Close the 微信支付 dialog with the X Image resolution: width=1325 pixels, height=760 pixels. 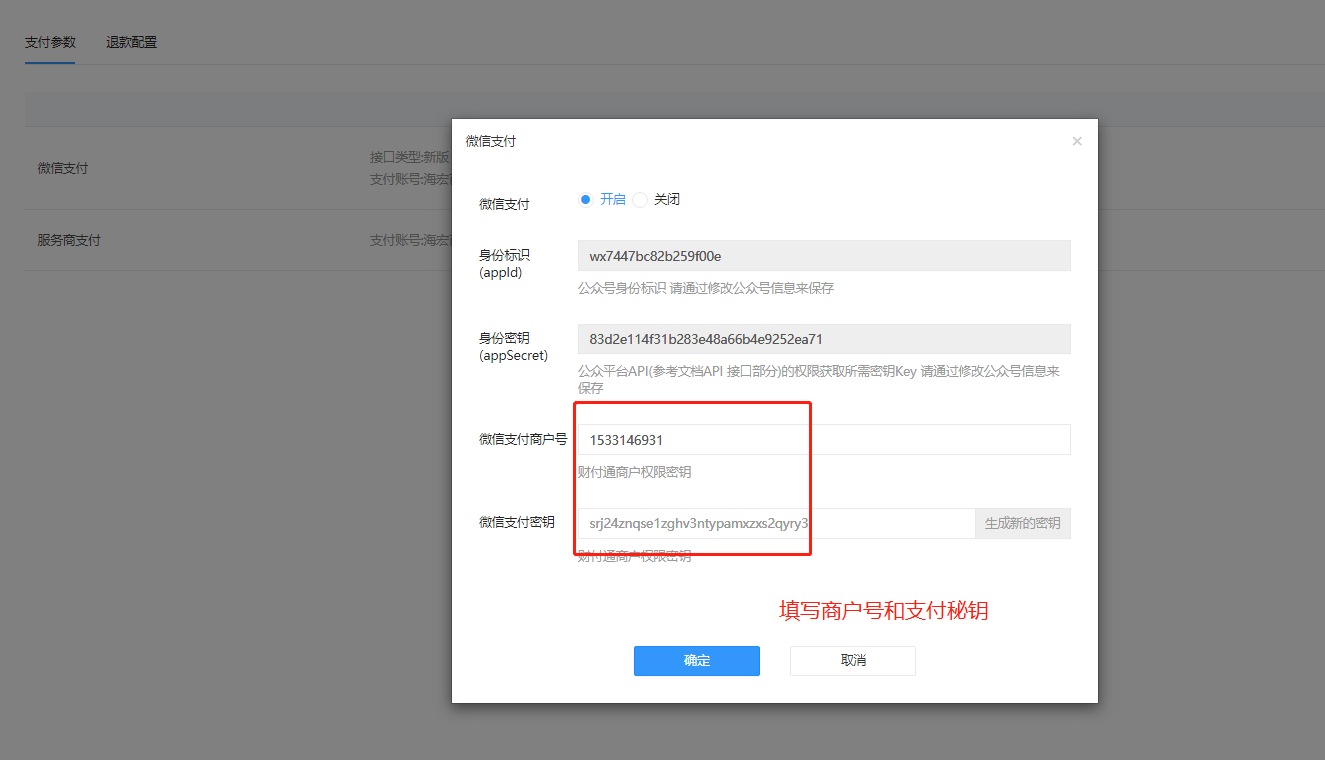point(1077,141)
